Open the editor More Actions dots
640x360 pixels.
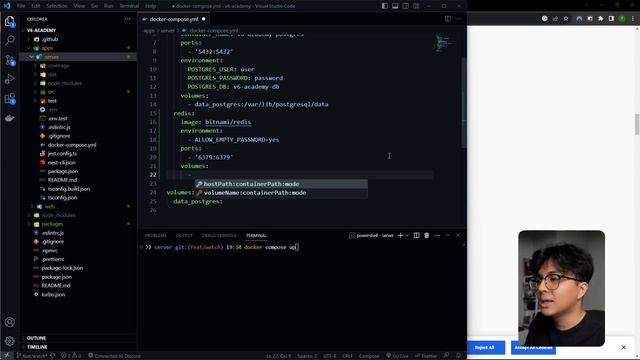click(458, 19)
